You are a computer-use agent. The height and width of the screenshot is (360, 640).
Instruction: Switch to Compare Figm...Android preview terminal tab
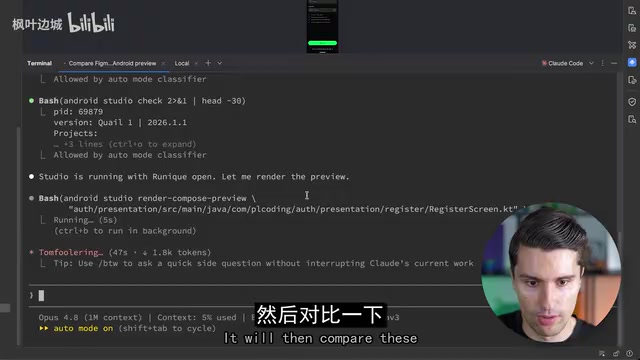pyautogui.click(x=112, y=63)
